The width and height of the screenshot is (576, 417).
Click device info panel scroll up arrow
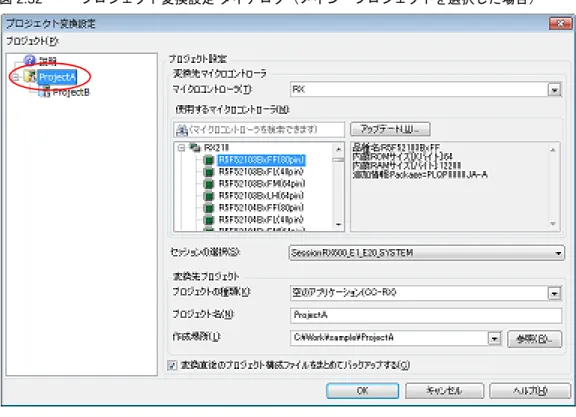point(553,150)
